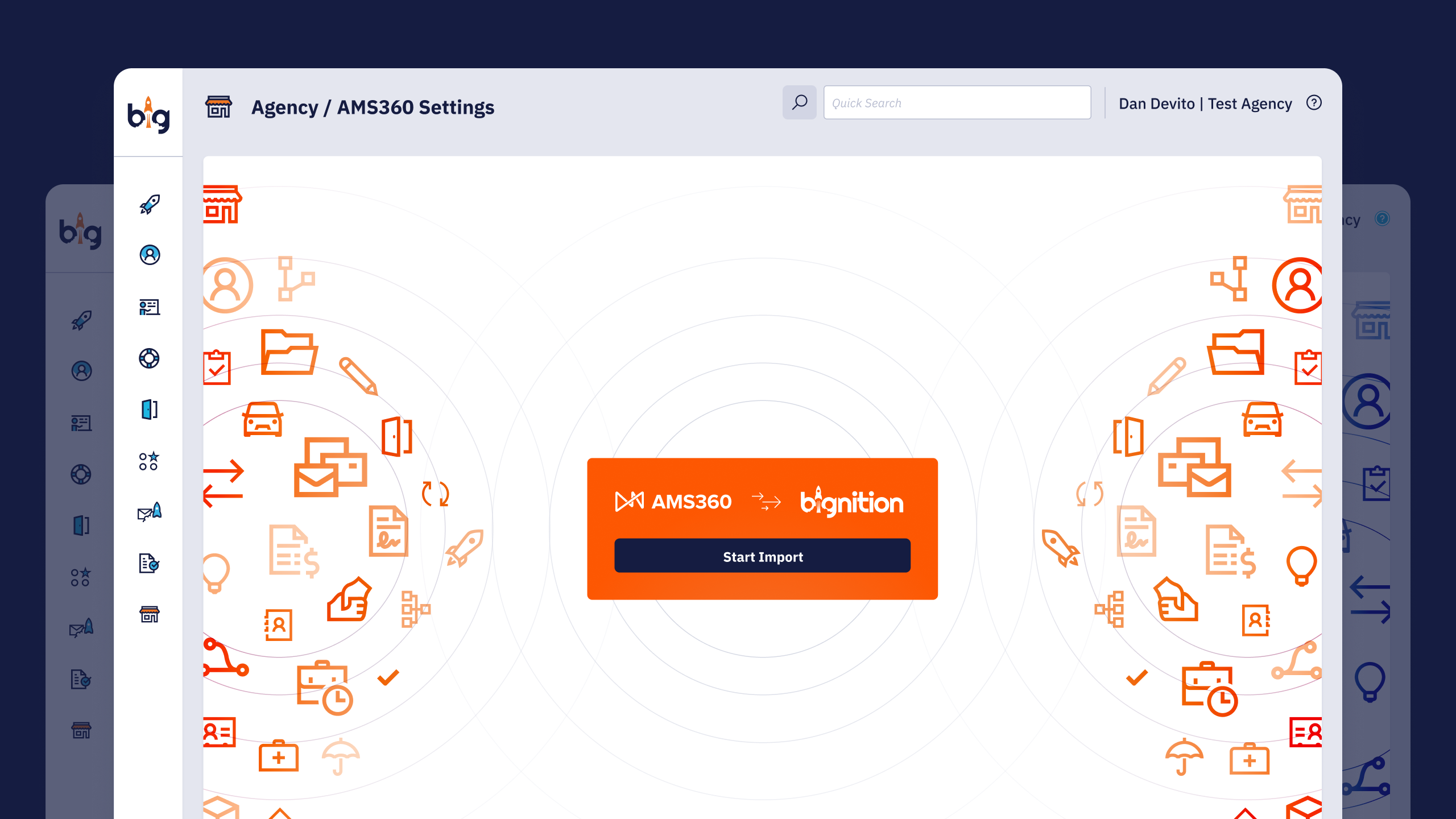Open the envelope rocket sidebar icon

click(x=150, y=512)
